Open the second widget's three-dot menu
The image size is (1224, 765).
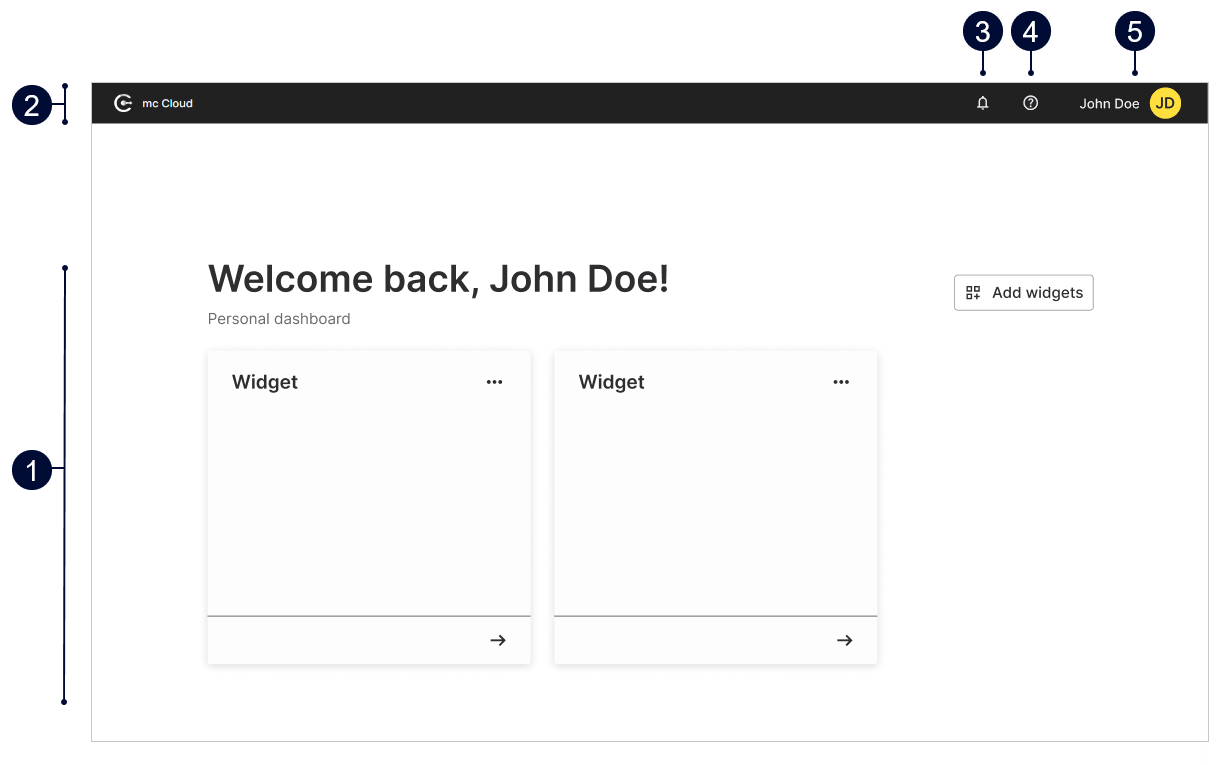[x=841, y=382]
